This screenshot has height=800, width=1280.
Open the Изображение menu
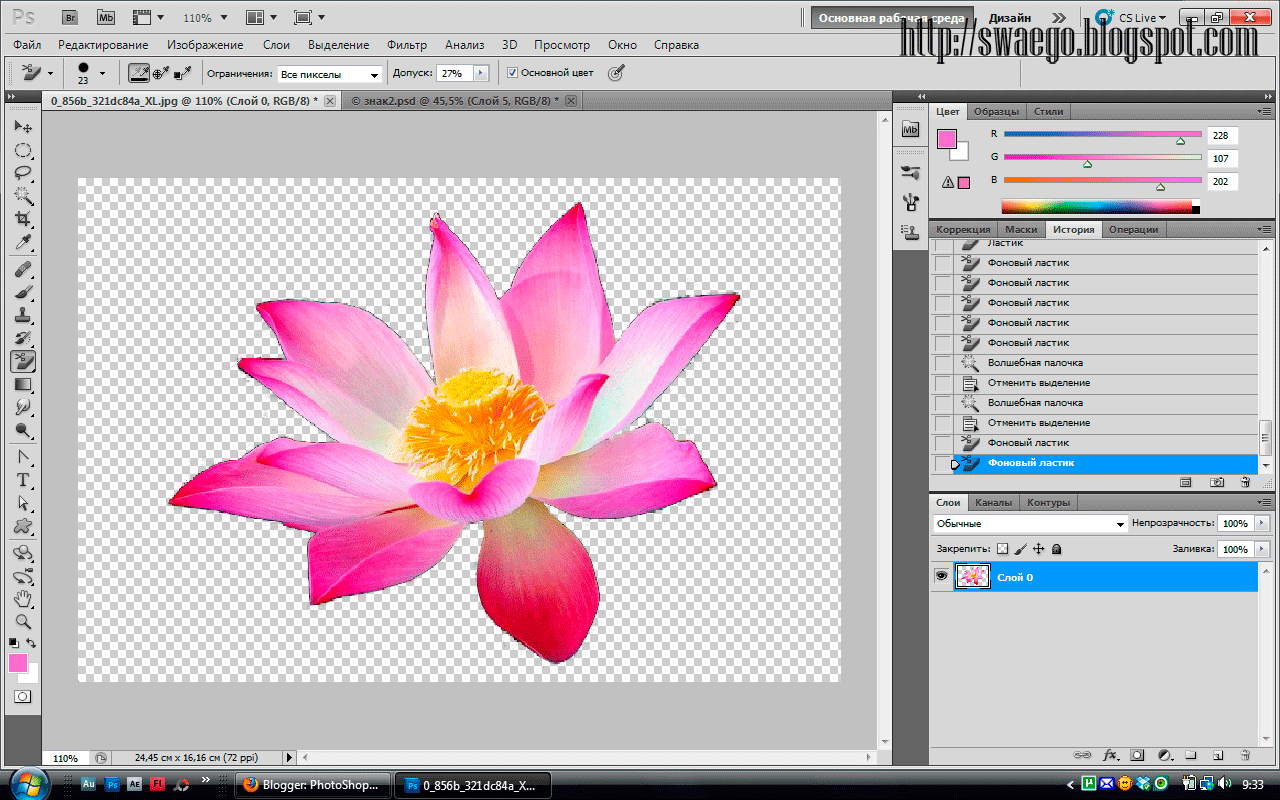point(205,45)
